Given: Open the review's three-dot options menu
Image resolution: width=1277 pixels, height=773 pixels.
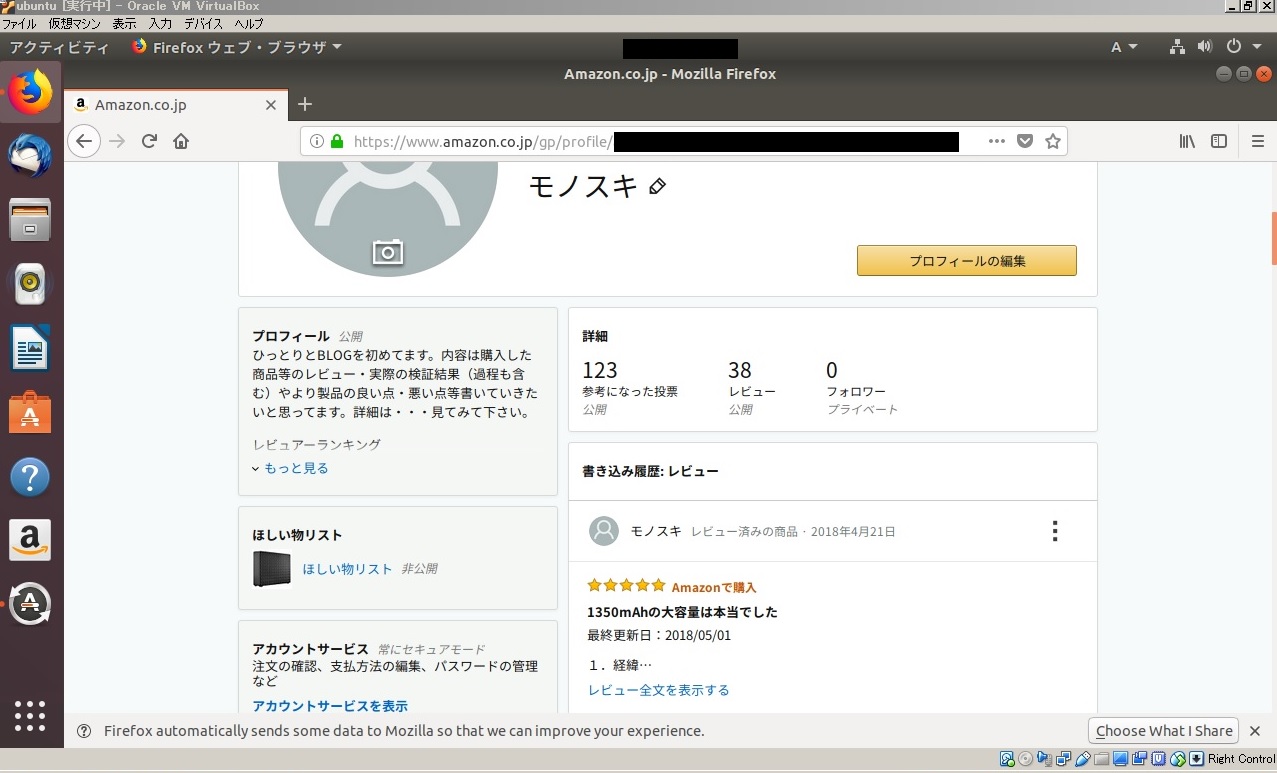Looking at the screenshot, I should pos(1054,531).
